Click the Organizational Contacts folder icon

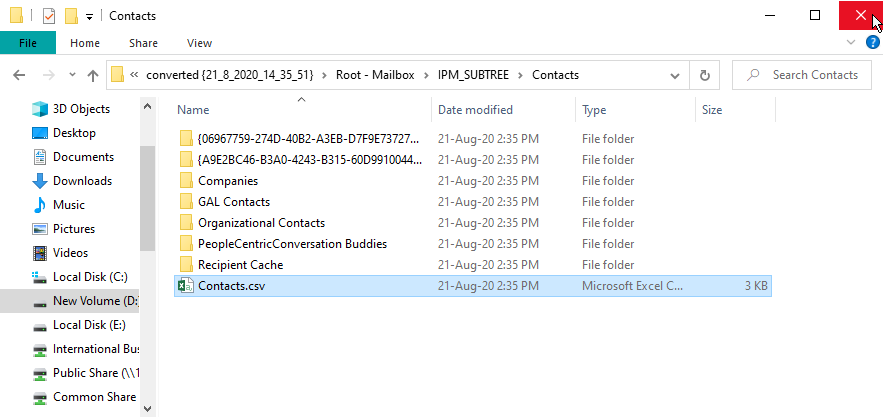click(186, 223)
